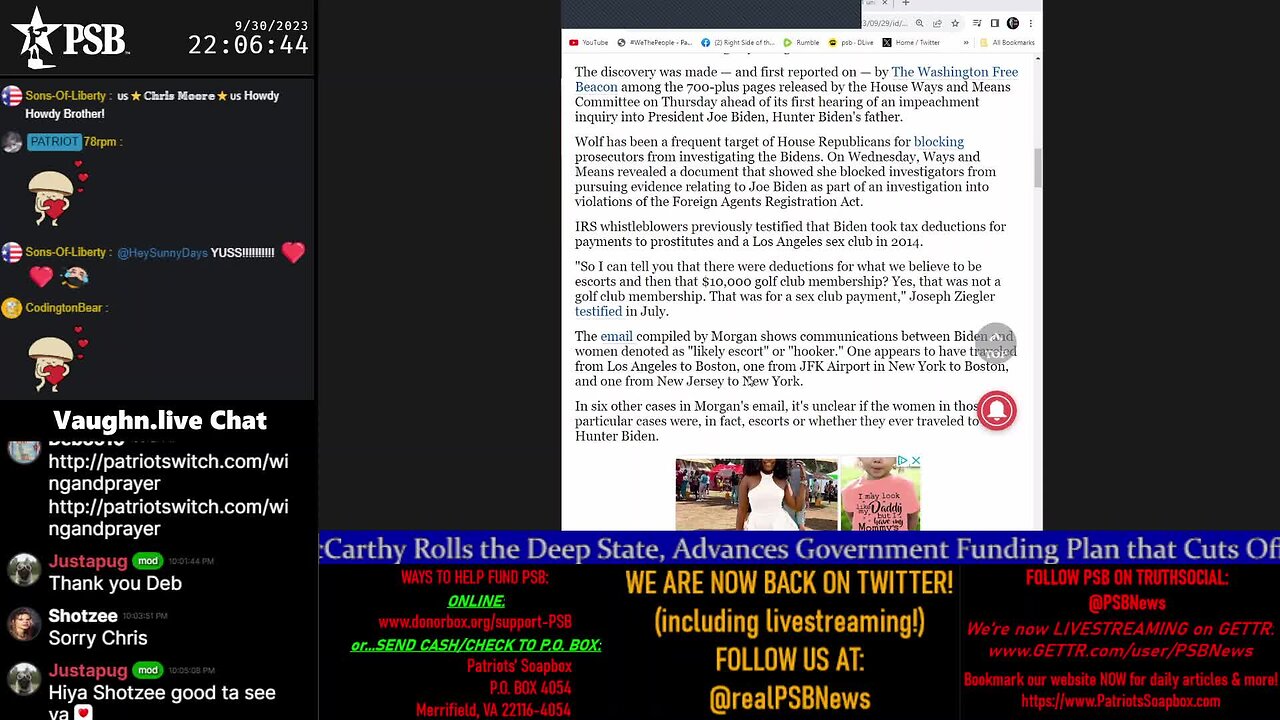The width and height of the screenshot is (1280, 720).
Task: Open the #WeThePeople bookmark
Action: [655, 43]
